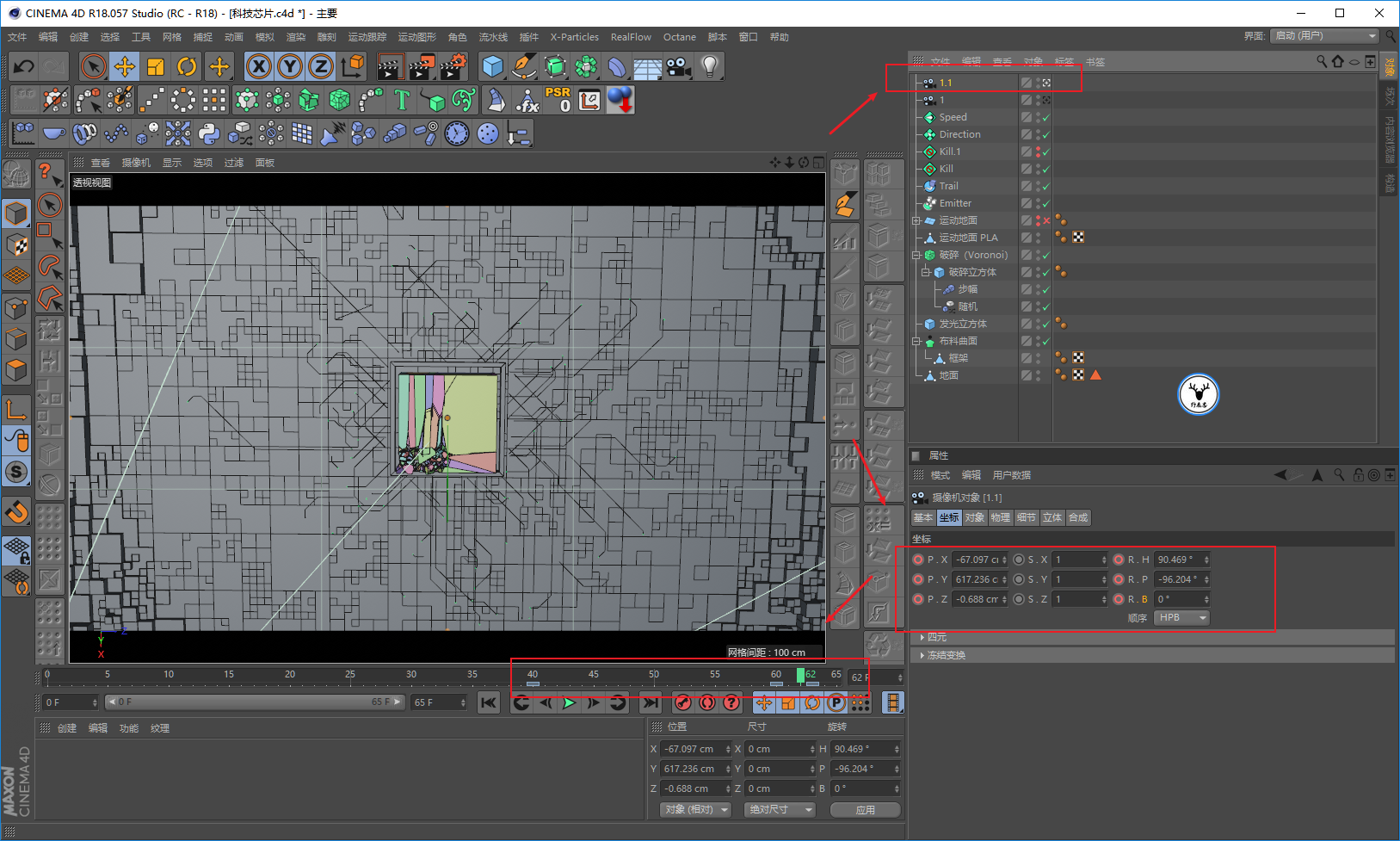Record a keyframe for active objects
1400x841 pixels.
(683, 703)
